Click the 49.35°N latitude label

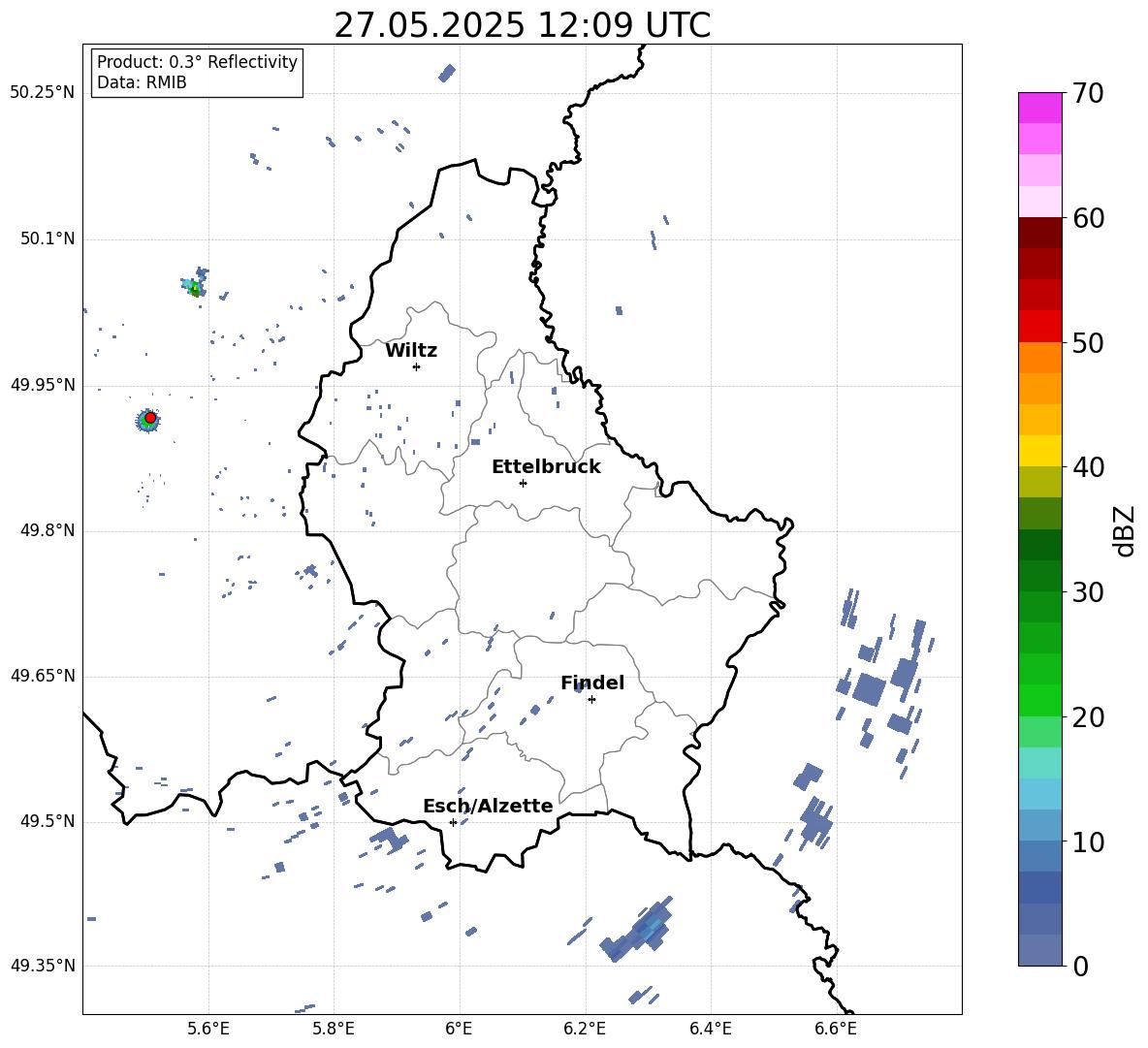pos(43,966)
